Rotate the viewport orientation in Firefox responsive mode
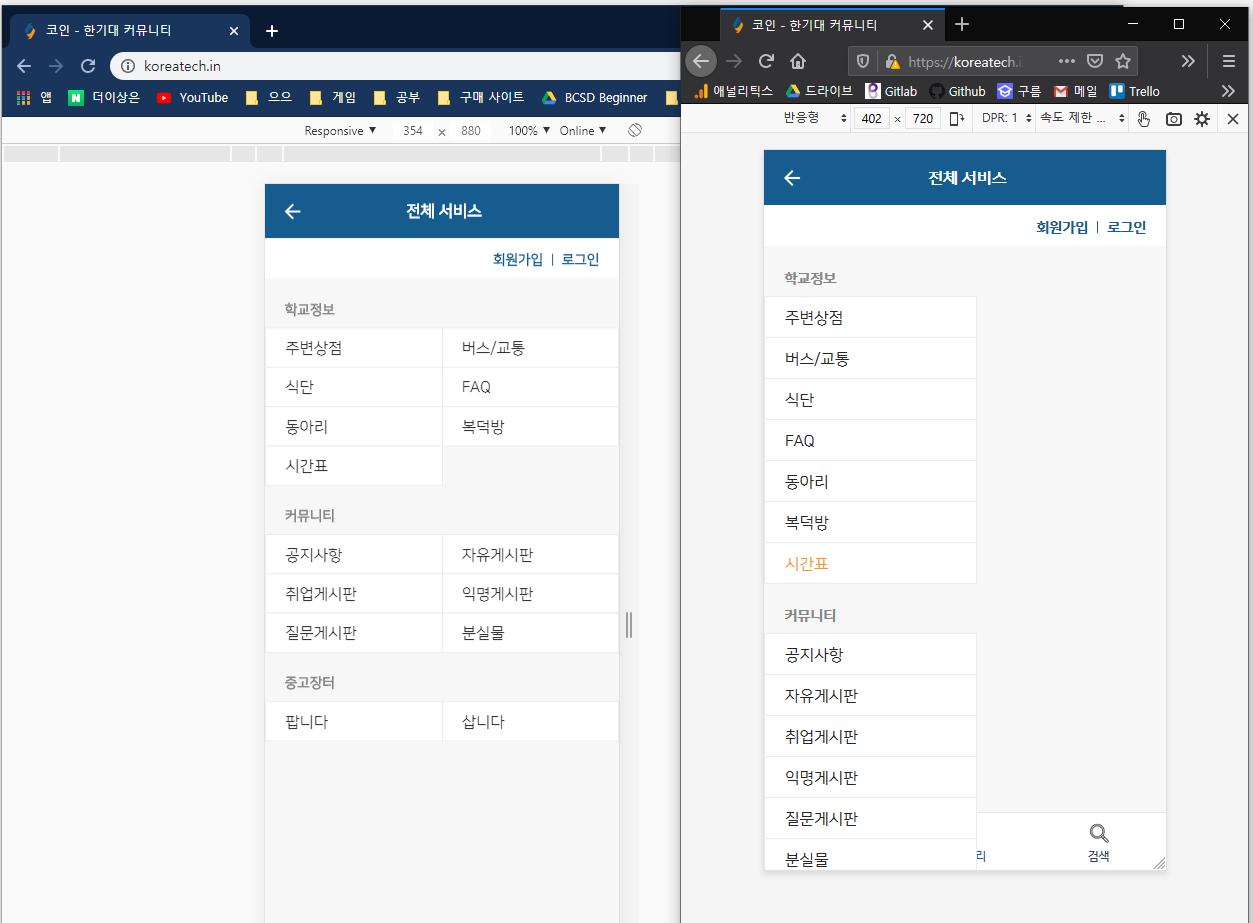This screenshot has height=923, width=1253. tap(956, 118)
